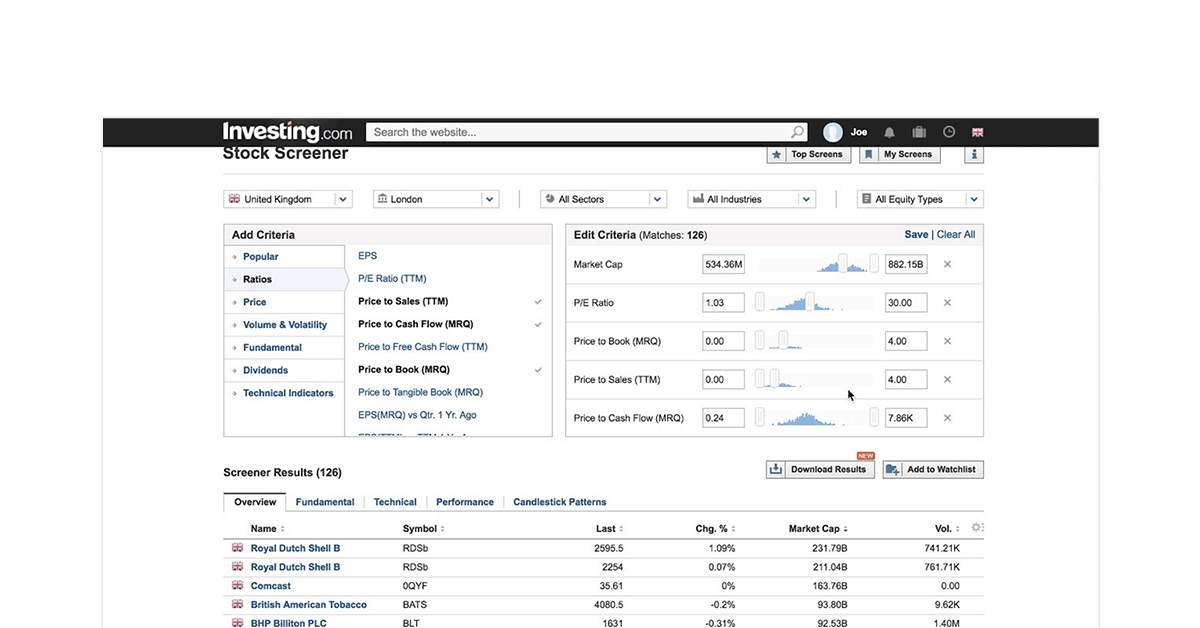Click the Clear All link
Screen dimensions: 1200x628
(x=956, y=234)
